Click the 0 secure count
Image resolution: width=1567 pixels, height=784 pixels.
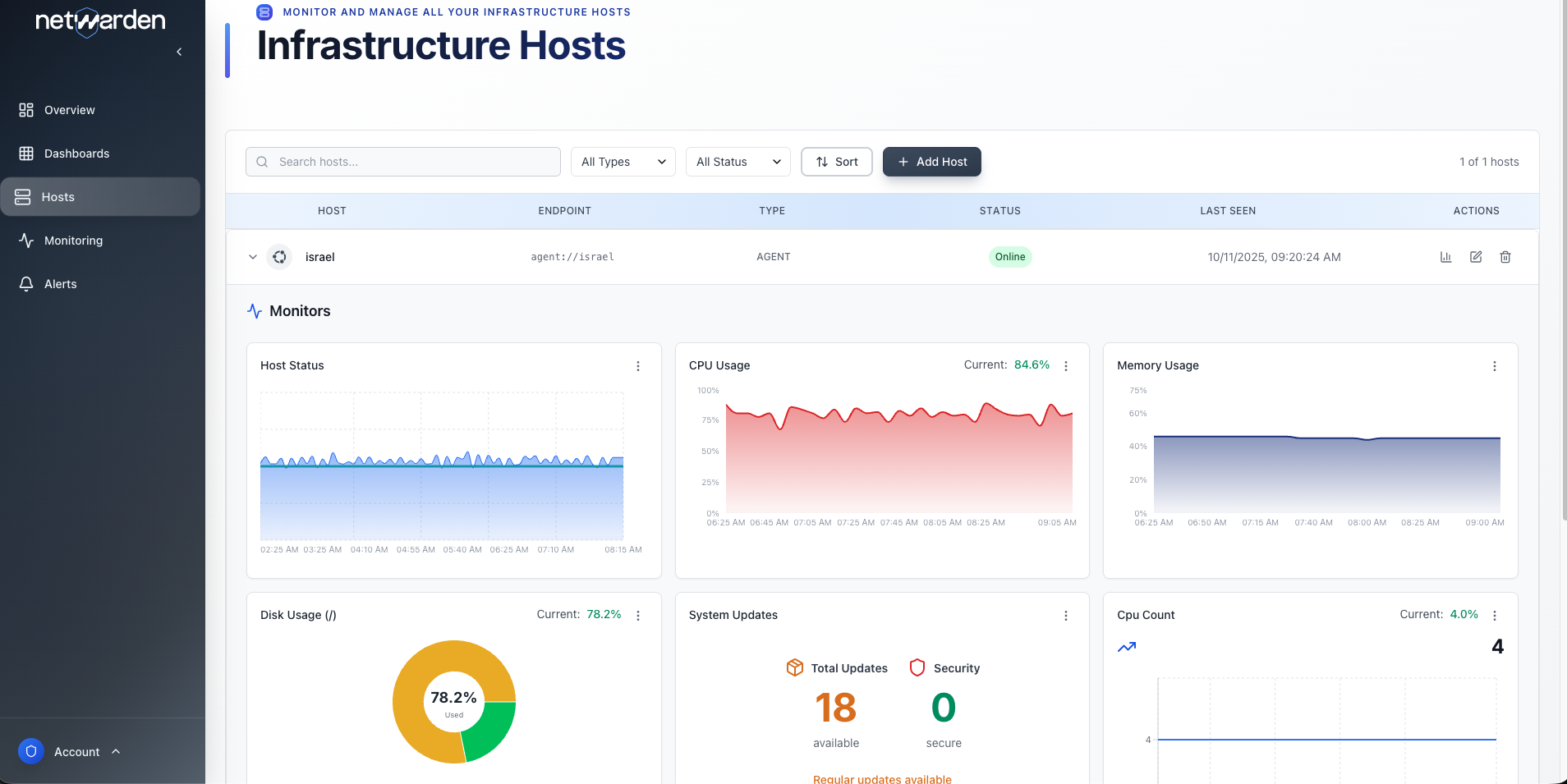pyautogui.click(x=944, y=708)
